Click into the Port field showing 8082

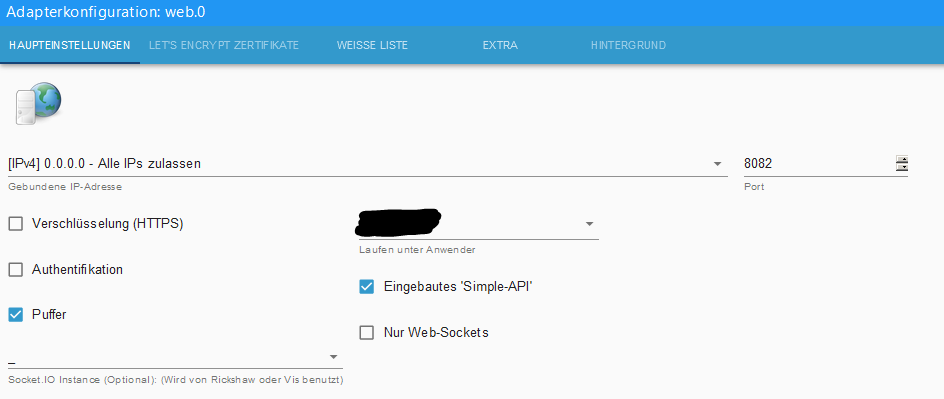pos(819,164)
